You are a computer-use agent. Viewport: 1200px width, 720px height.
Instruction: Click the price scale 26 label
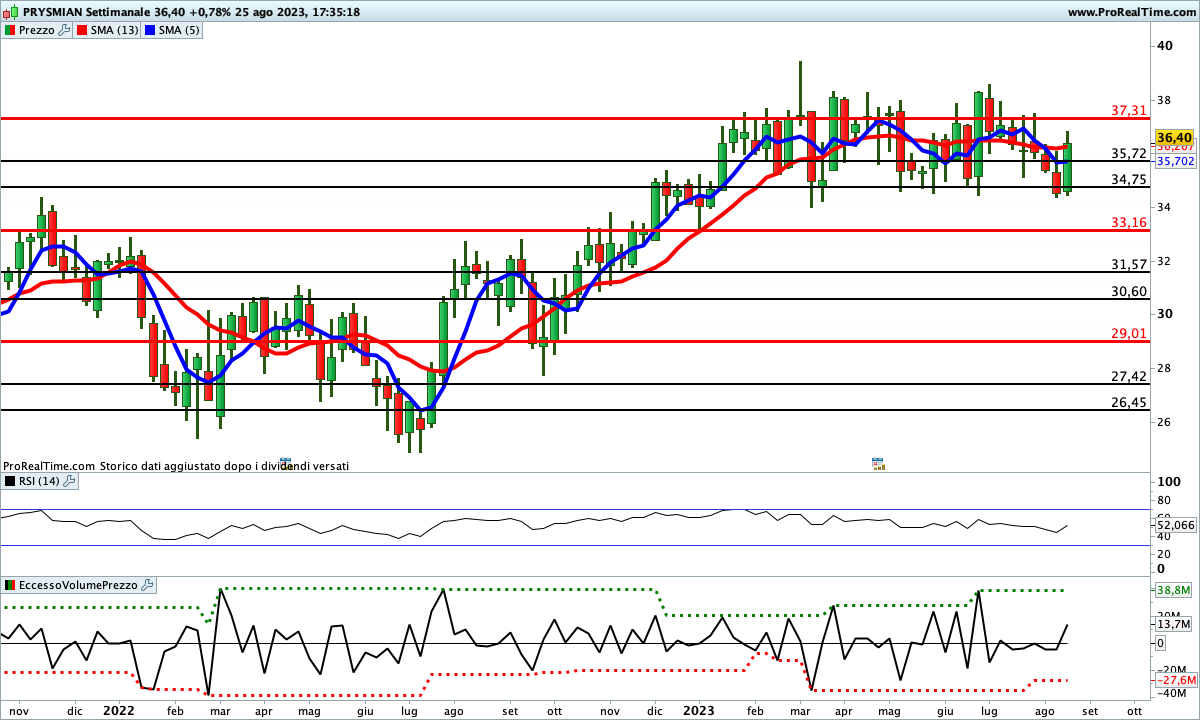tap(1165, 421)
